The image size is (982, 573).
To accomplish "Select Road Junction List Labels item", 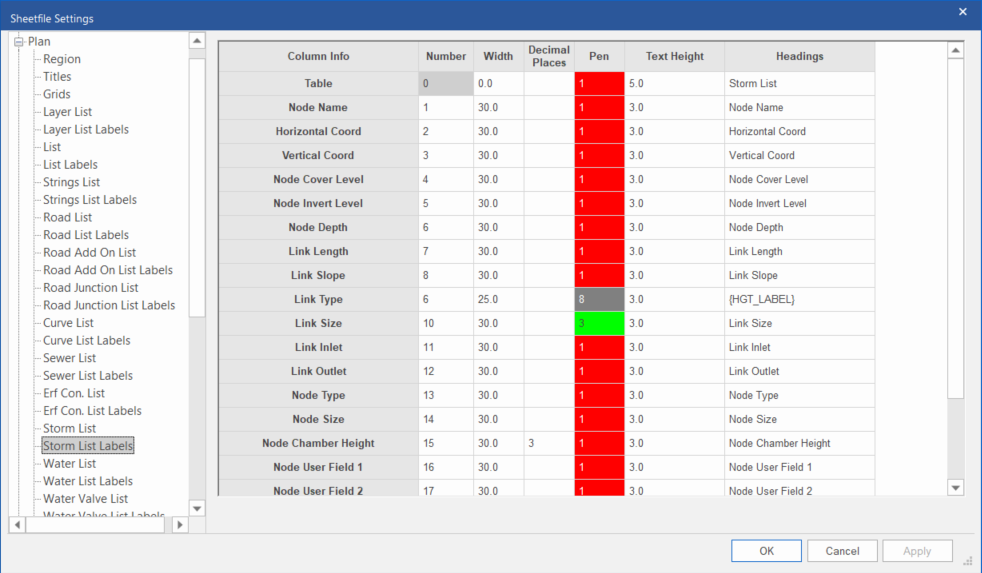I will tap(108, 305).
